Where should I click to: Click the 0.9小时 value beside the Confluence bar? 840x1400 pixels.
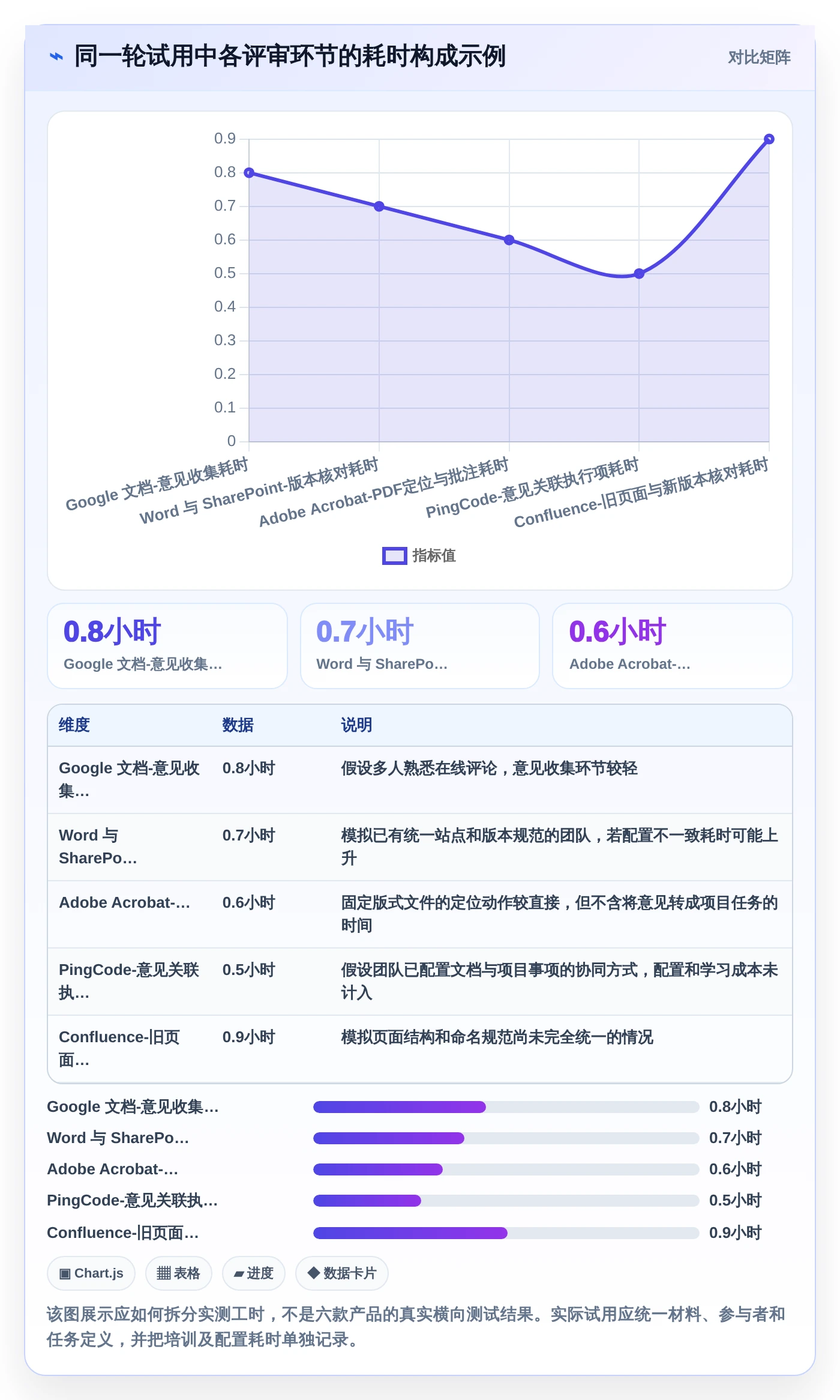pos(736,1233)
